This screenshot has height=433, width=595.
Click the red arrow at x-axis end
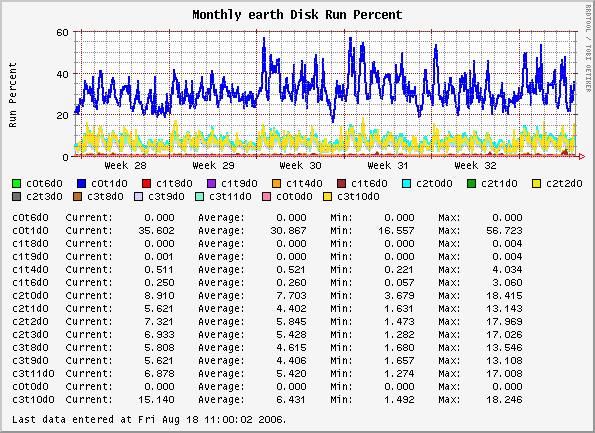tap(581, 156)
